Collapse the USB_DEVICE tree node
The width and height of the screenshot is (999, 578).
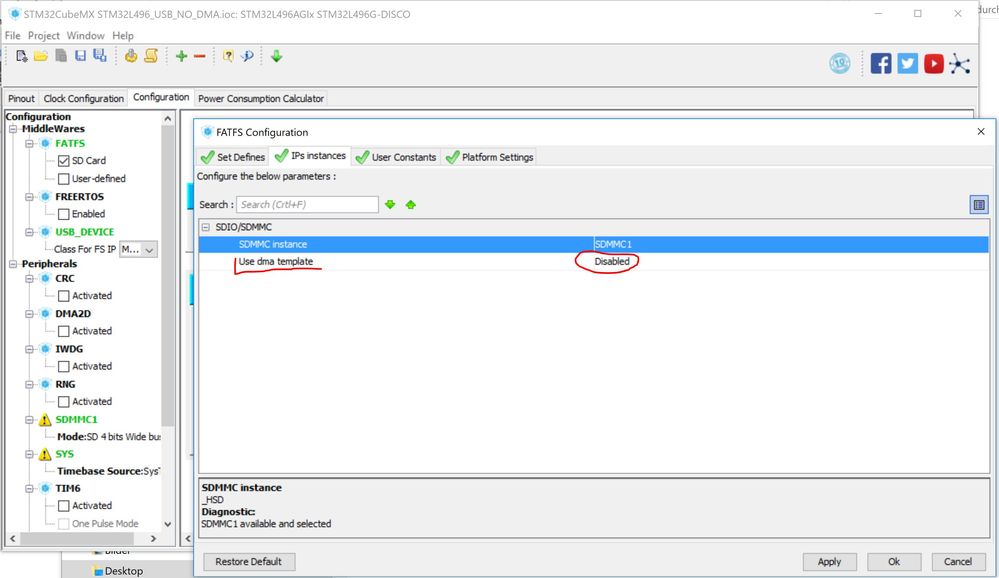(29, 232)
